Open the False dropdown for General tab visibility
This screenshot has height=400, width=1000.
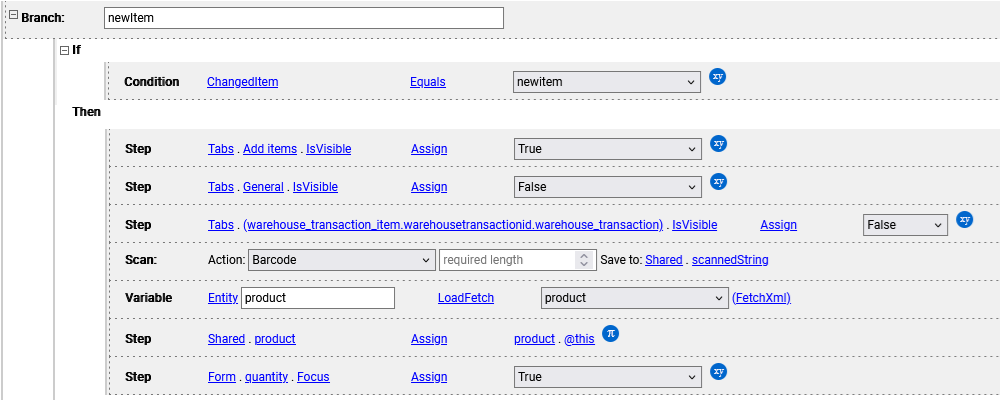tap(607, 187)
